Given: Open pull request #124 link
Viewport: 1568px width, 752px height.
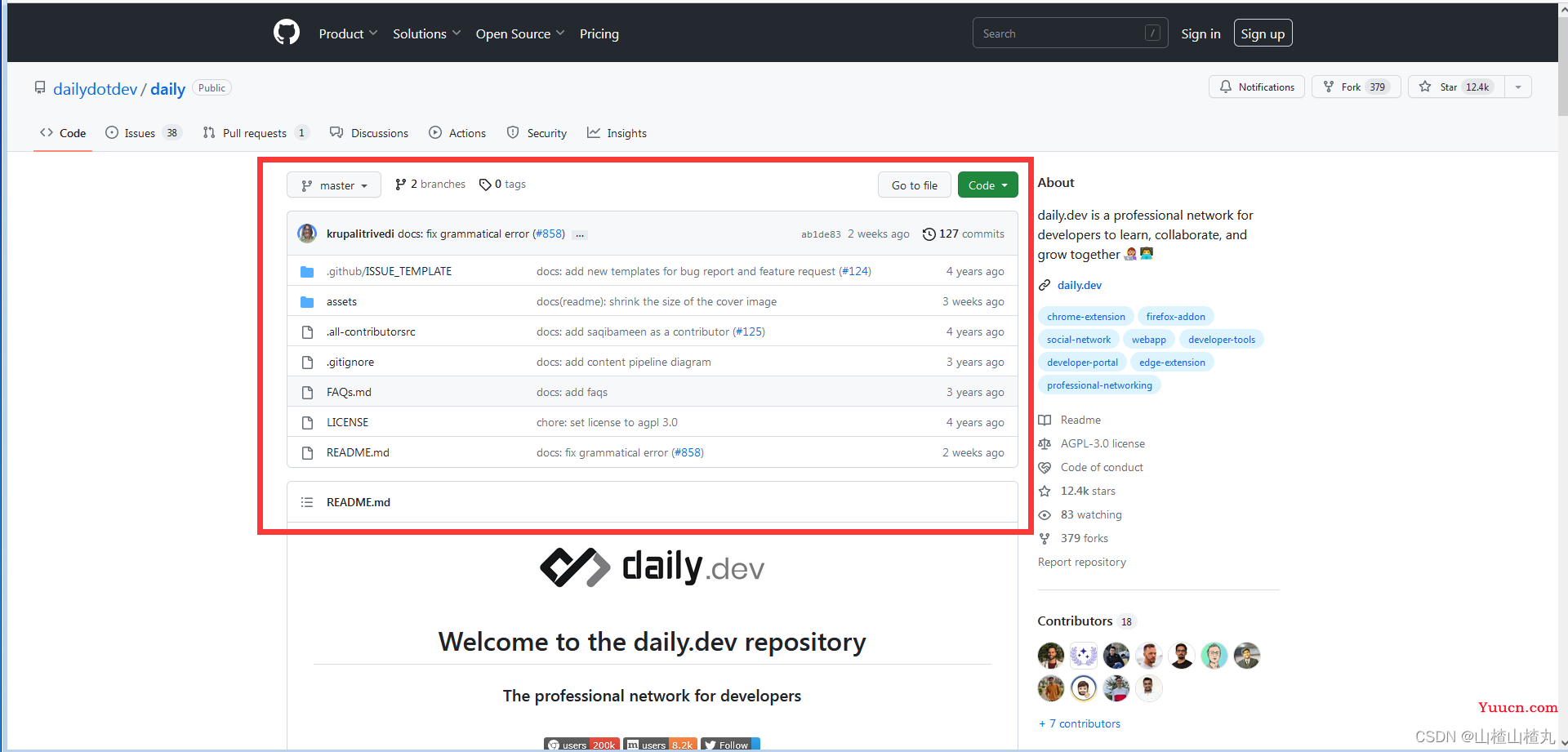Looking at the screenshot, I should pyautogui.click(x=855, y=271).
